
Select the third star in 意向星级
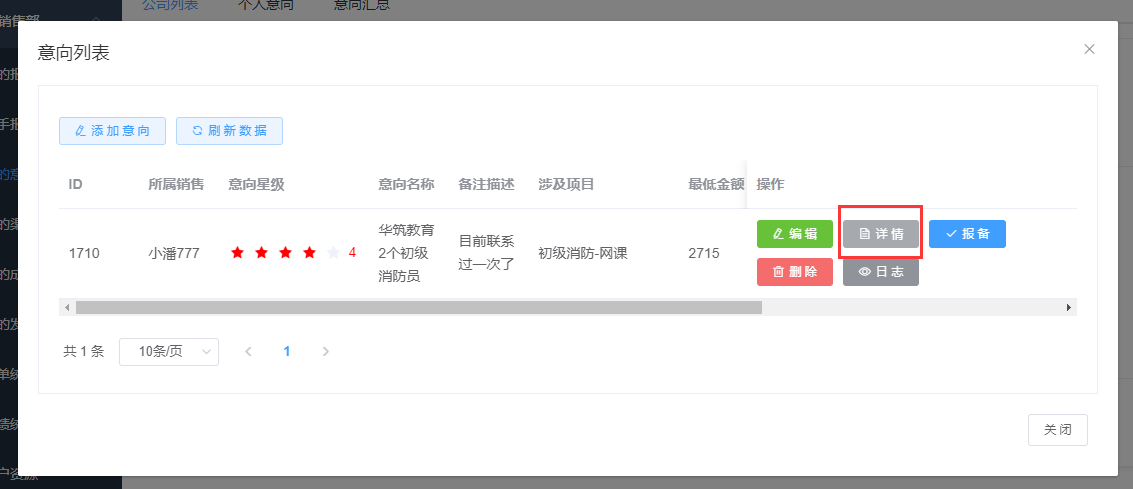click(x=285, y=253)
